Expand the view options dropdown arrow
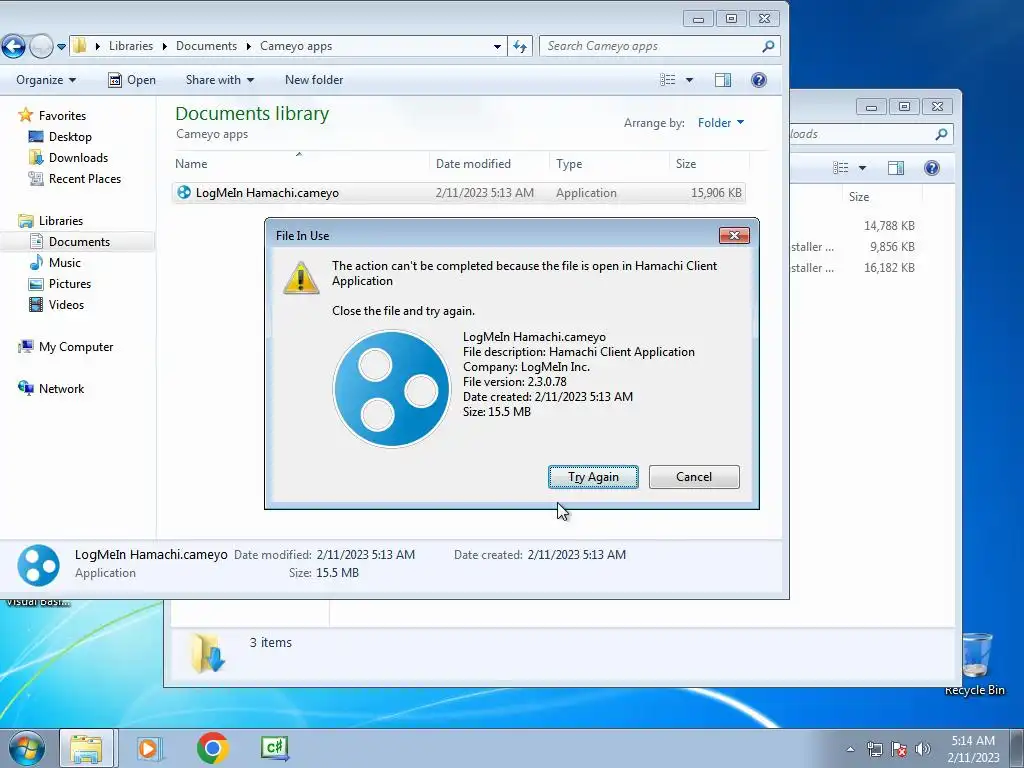 [x=689, y=80]
